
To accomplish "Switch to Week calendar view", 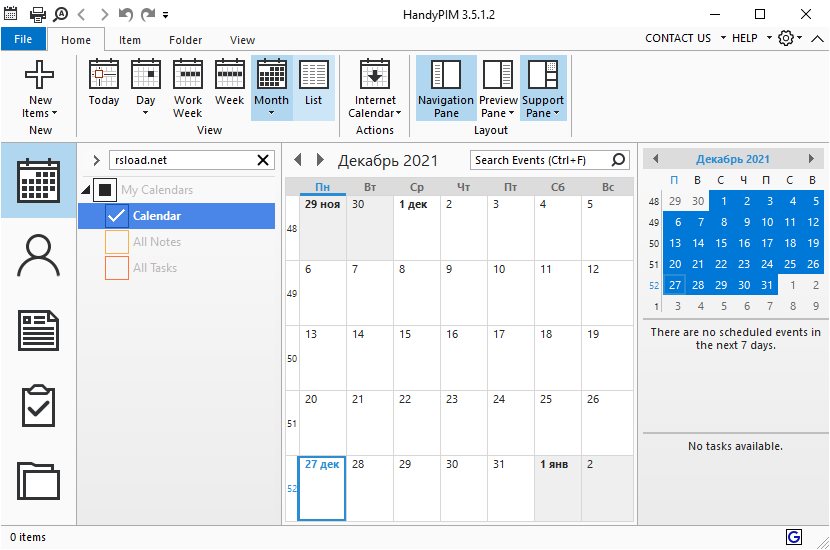I will [229, 86].
